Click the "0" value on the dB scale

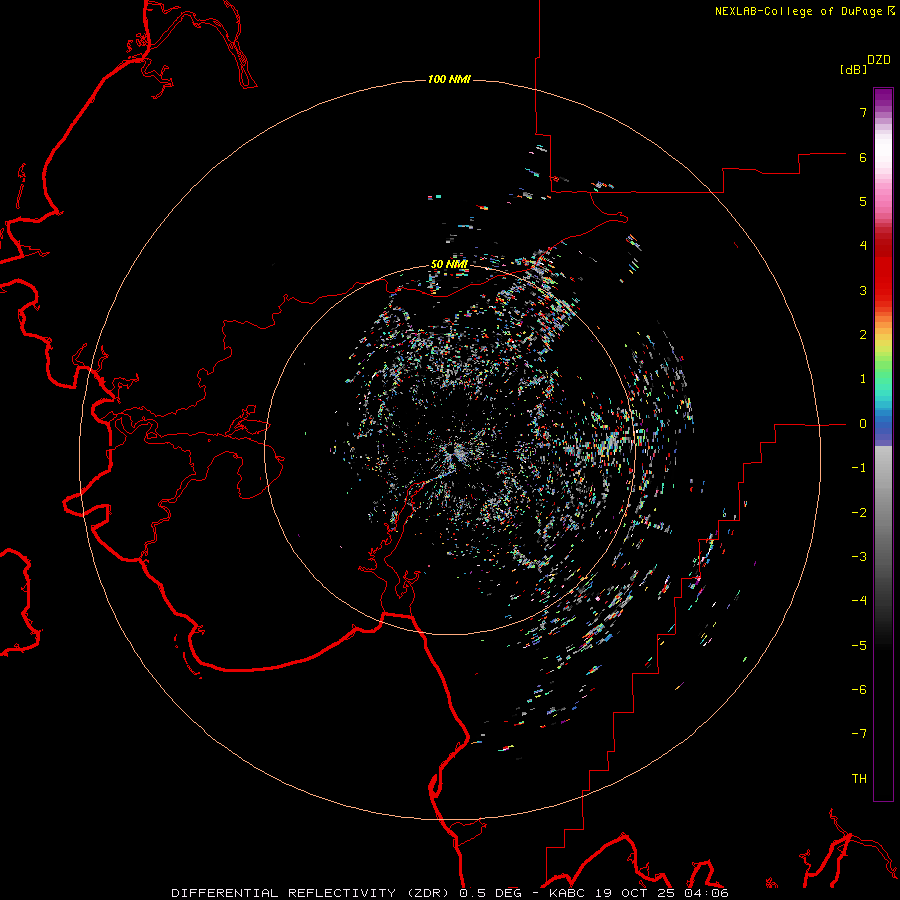pyautogui.click(x=863, y=424)
